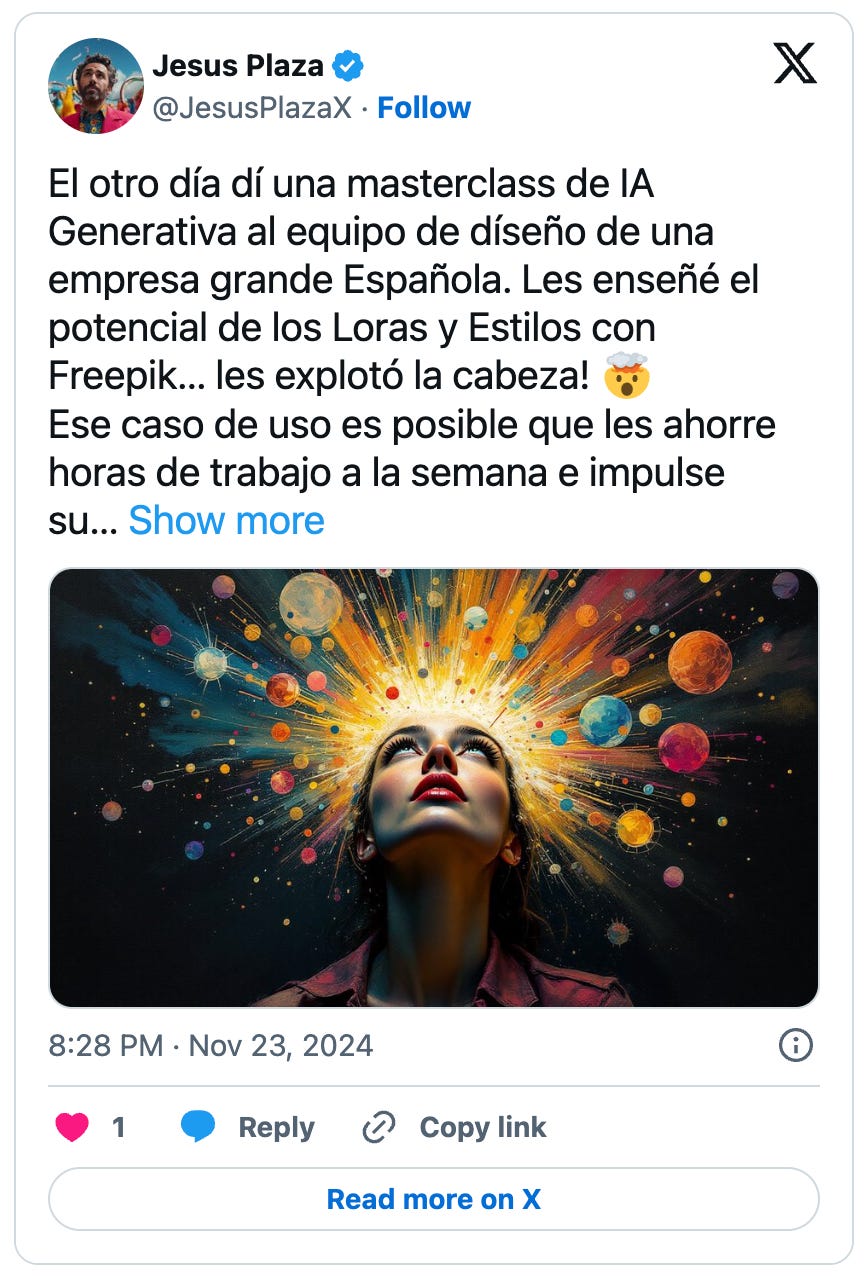Click the chain link icon
This screenshot has width=868, height=1280.
coord(379,1128)
